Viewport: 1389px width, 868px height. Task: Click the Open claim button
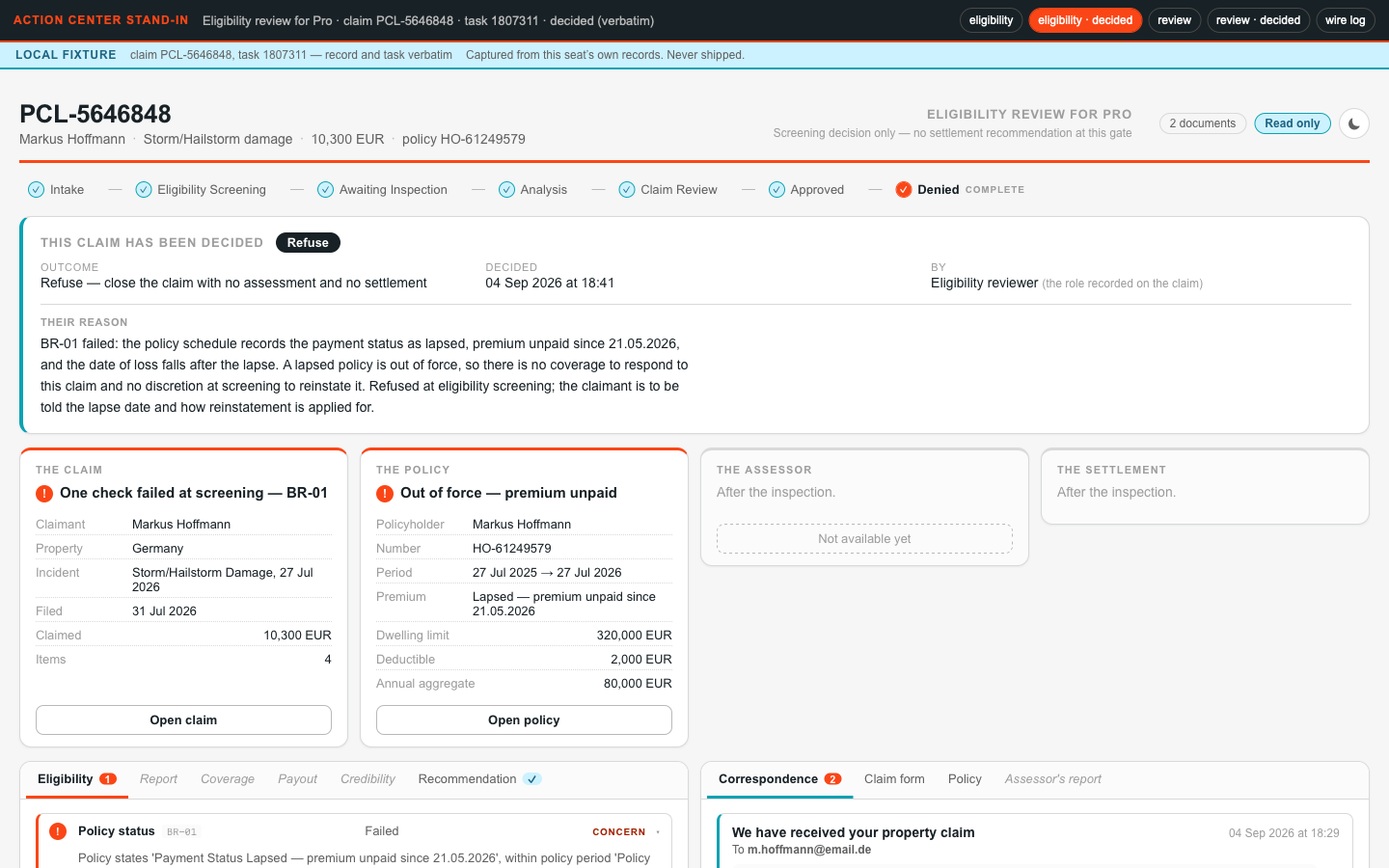pyautogui.click(x=183, y=720)
